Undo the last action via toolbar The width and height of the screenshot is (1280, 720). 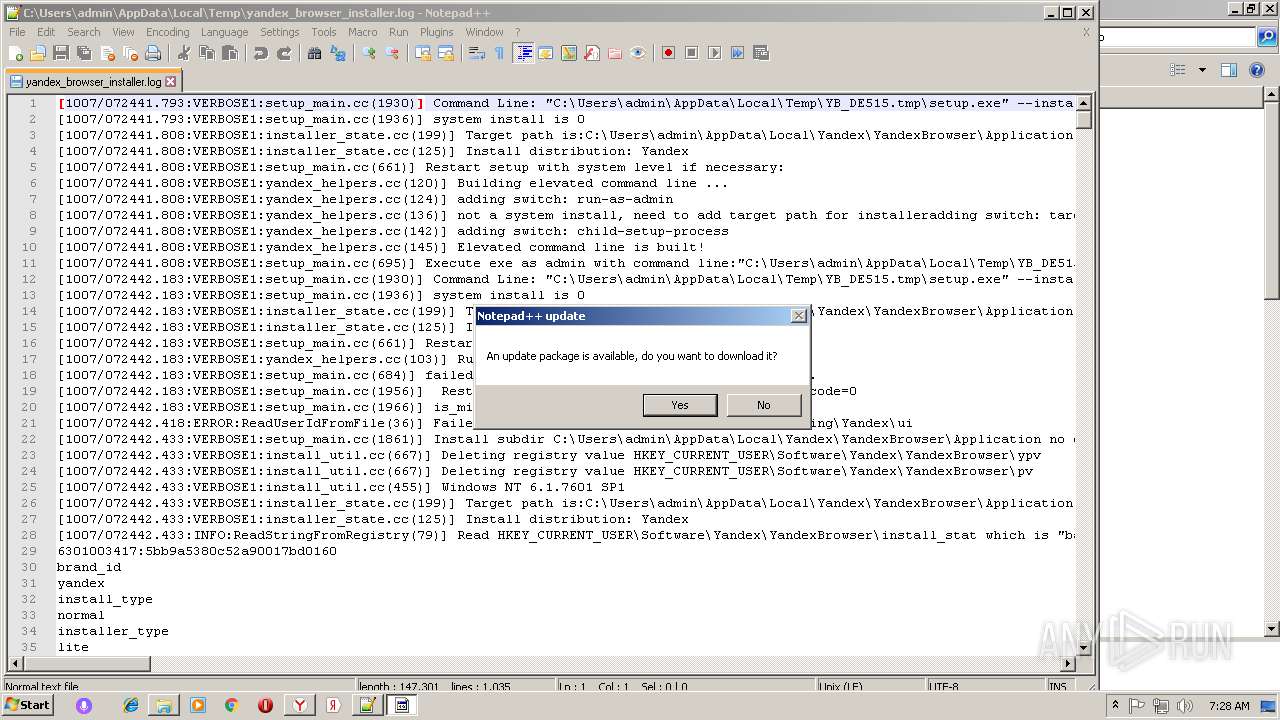(x=261, y=53)
